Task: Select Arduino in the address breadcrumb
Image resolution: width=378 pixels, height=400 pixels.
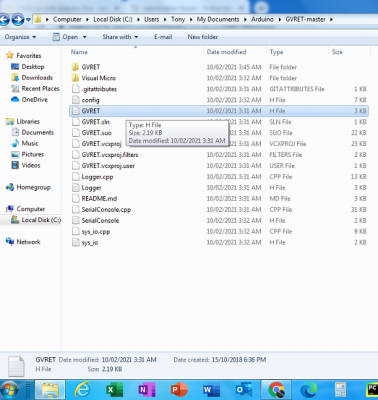Action: coord(262,19)
